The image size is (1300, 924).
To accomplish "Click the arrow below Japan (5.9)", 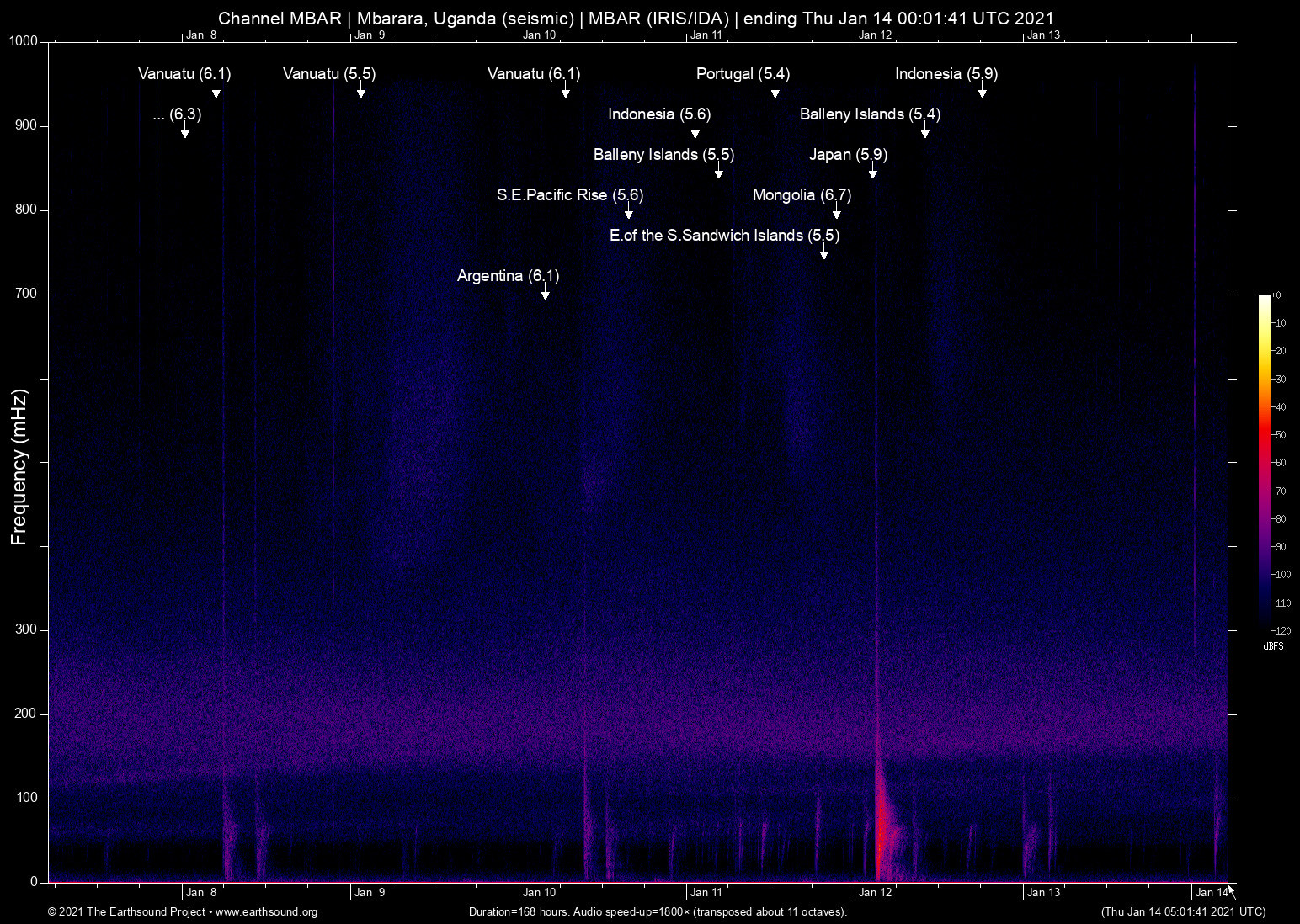I will (x=873, y=173).
